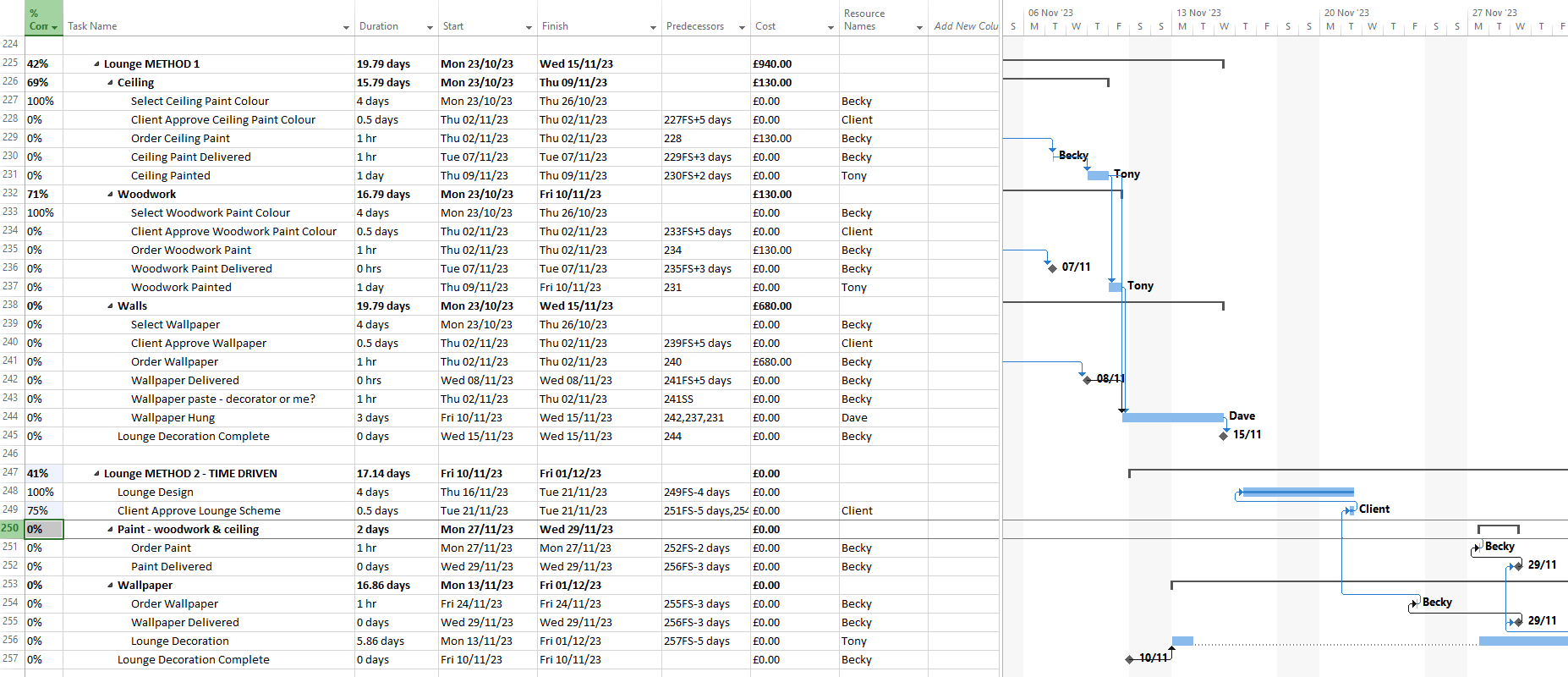Click the 27 Nov '23 timescale header
1568x677 pixels.
tap(1494, 13)
